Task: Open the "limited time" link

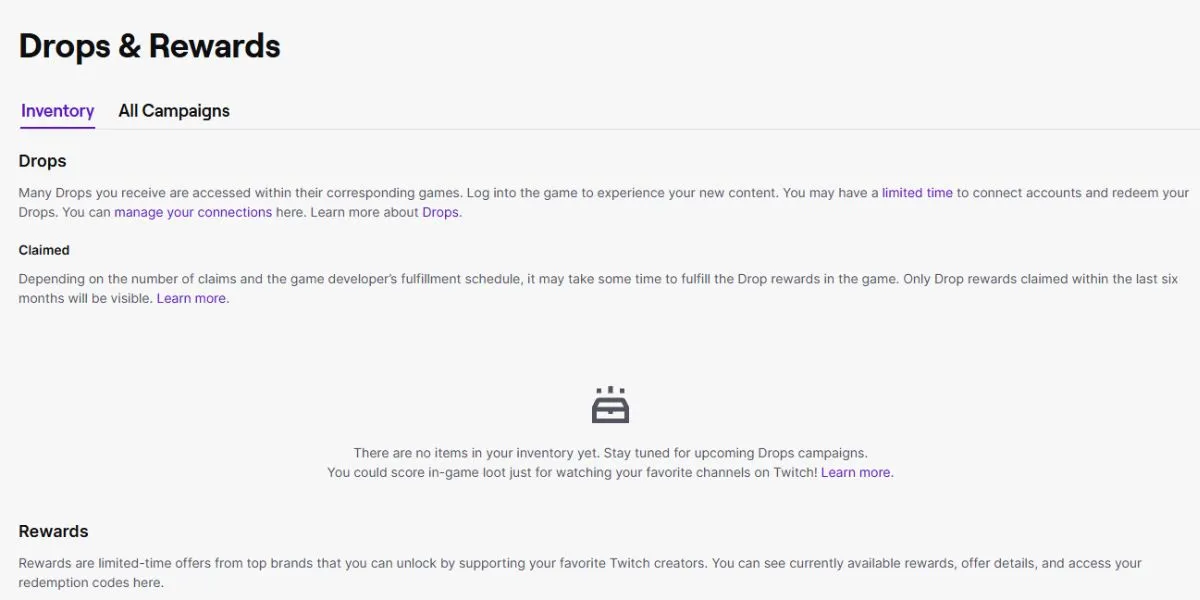Action: coord(917,193)
